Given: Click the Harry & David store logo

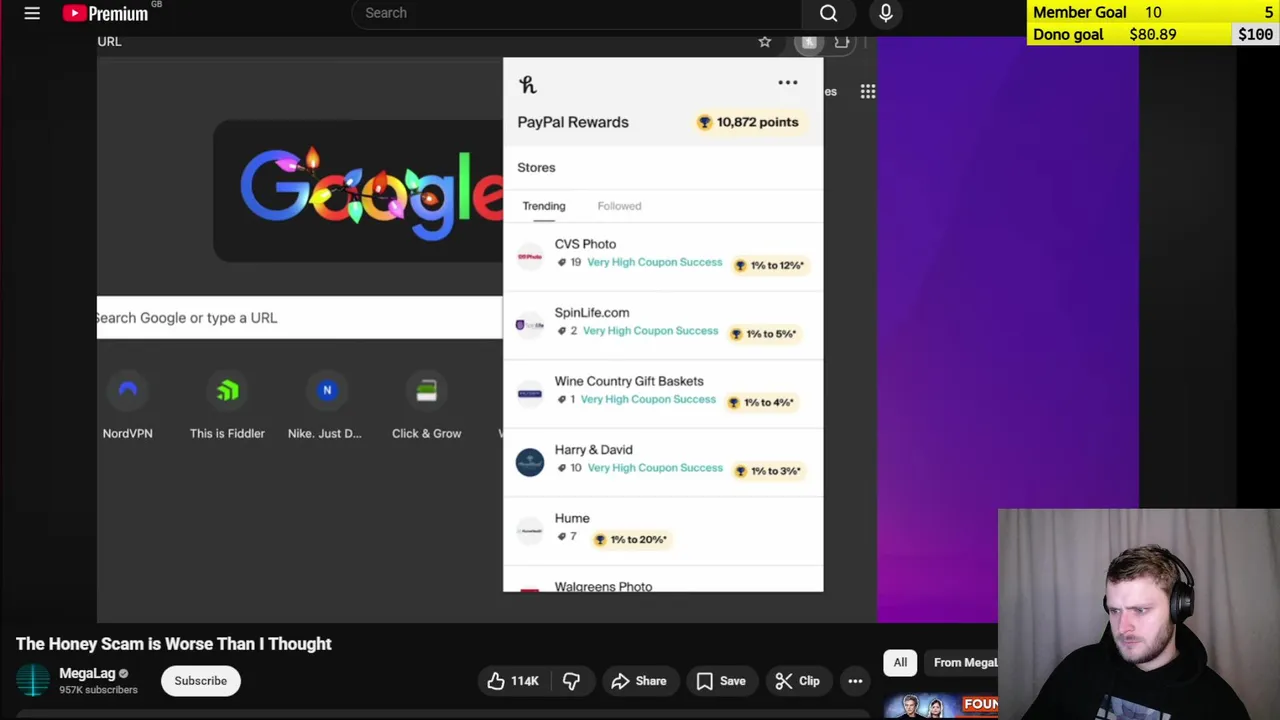Looking at the screenshot, I should [530, 462].
